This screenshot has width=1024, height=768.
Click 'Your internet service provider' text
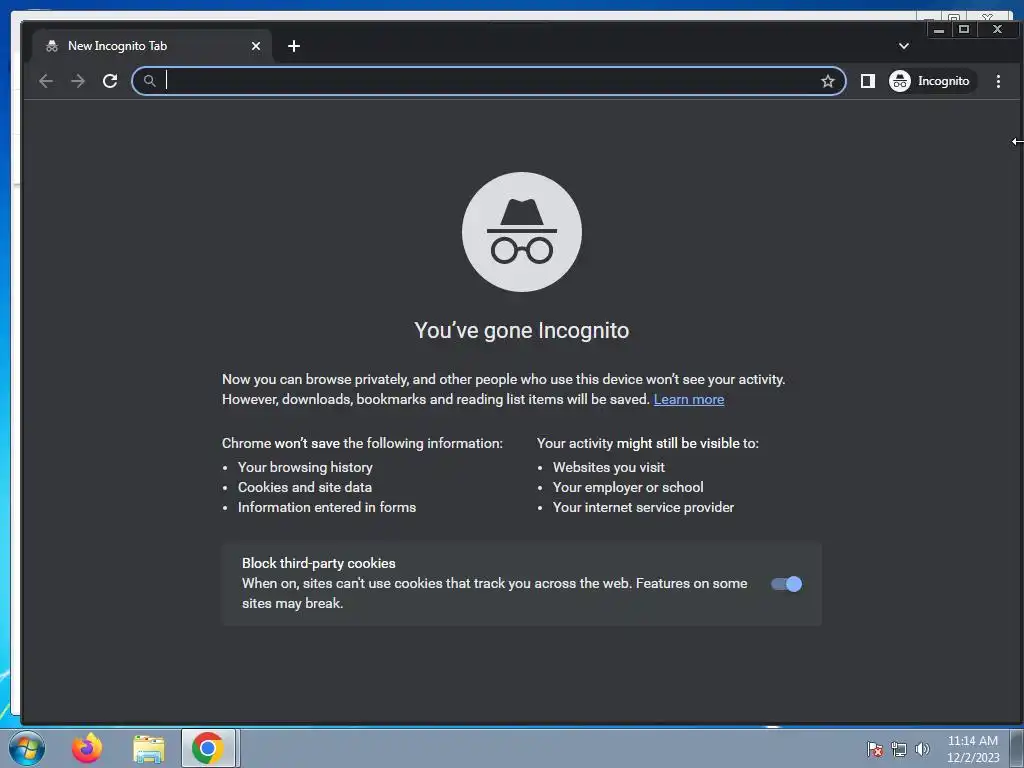point(643,507)
